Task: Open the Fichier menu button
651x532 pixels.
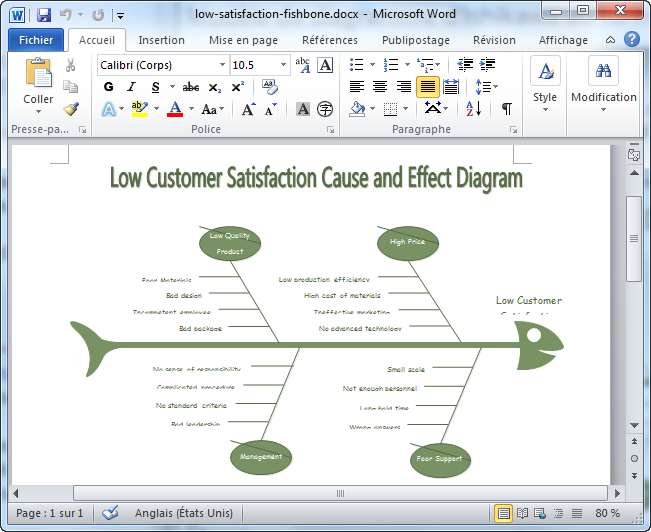Action: [x=36, y=40]
